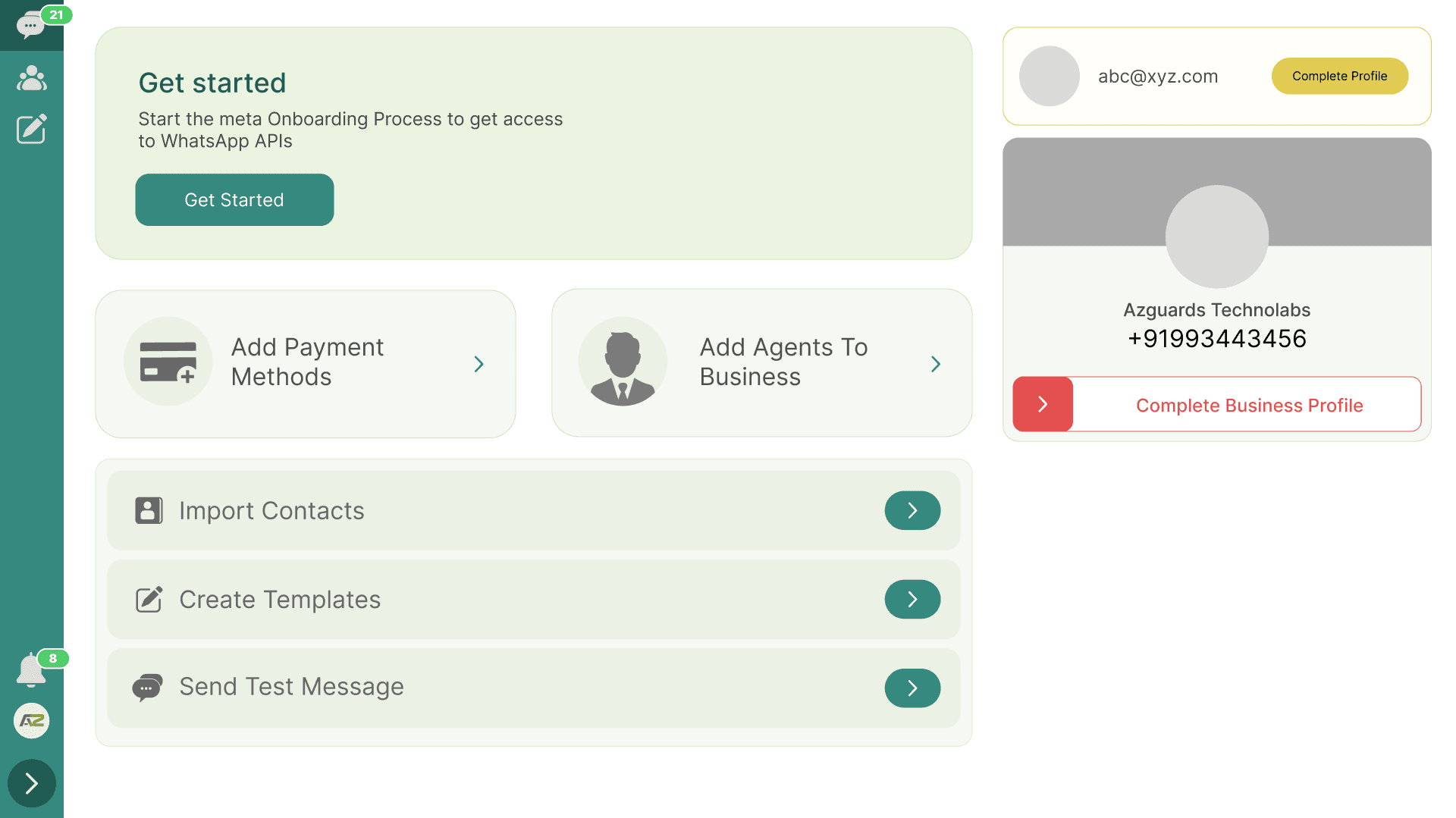Click the Send Test Message chat icon
1456x818 pixels.
coord(147,688)
